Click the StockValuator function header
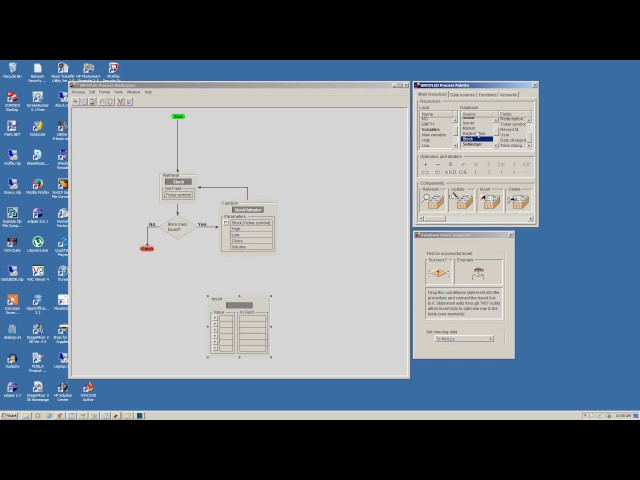This screenshot has width=640, height=480. click(x=248, y=210)
